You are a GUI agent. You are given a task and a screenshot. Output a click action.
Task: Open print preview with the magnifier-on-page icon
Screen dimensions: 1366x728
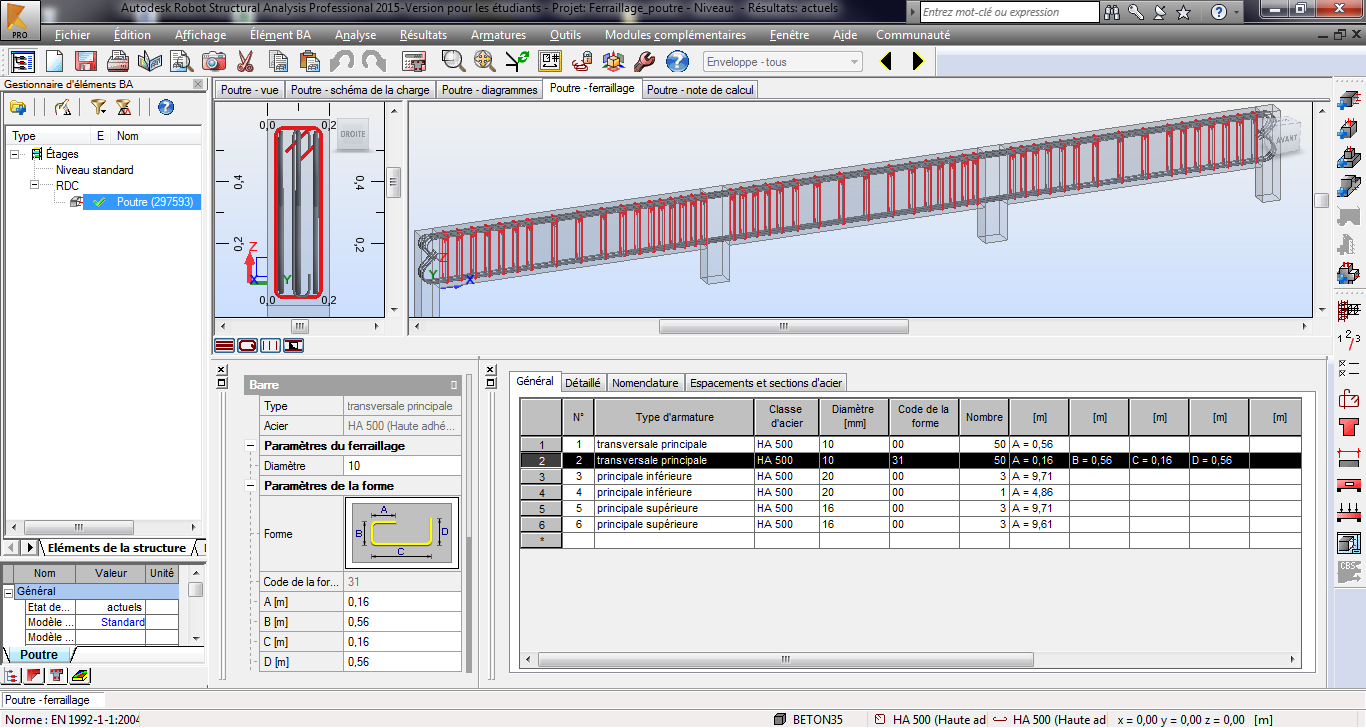coord(181,61)
